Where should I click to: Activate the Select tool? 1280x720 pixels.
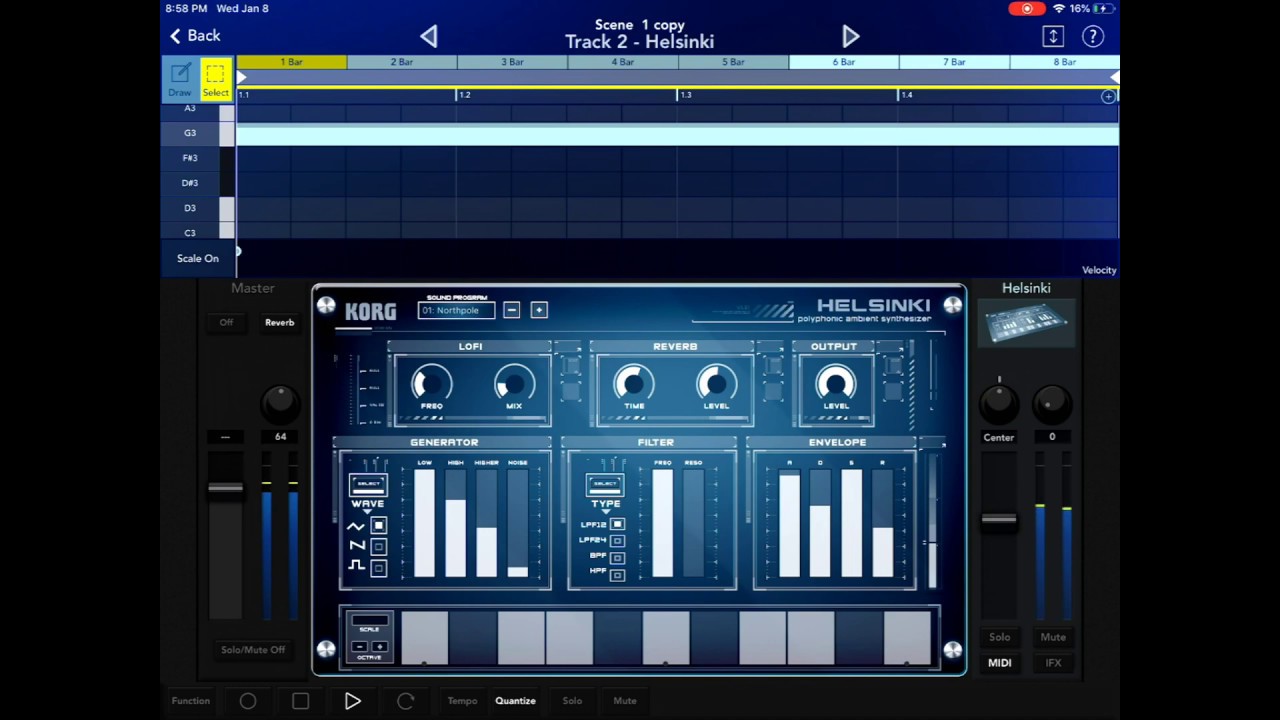click(x=215, y=80)
